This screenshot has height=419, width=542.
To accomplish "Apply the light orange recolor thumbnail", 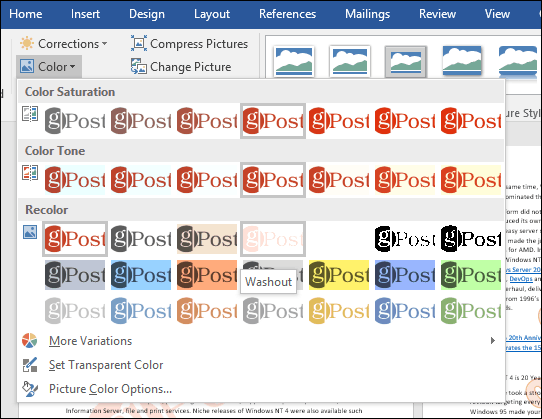I will tap(207, 311).
